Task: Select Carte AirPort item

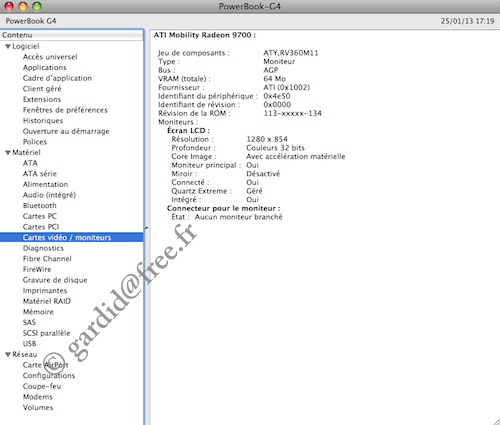Action: (46, 365)
